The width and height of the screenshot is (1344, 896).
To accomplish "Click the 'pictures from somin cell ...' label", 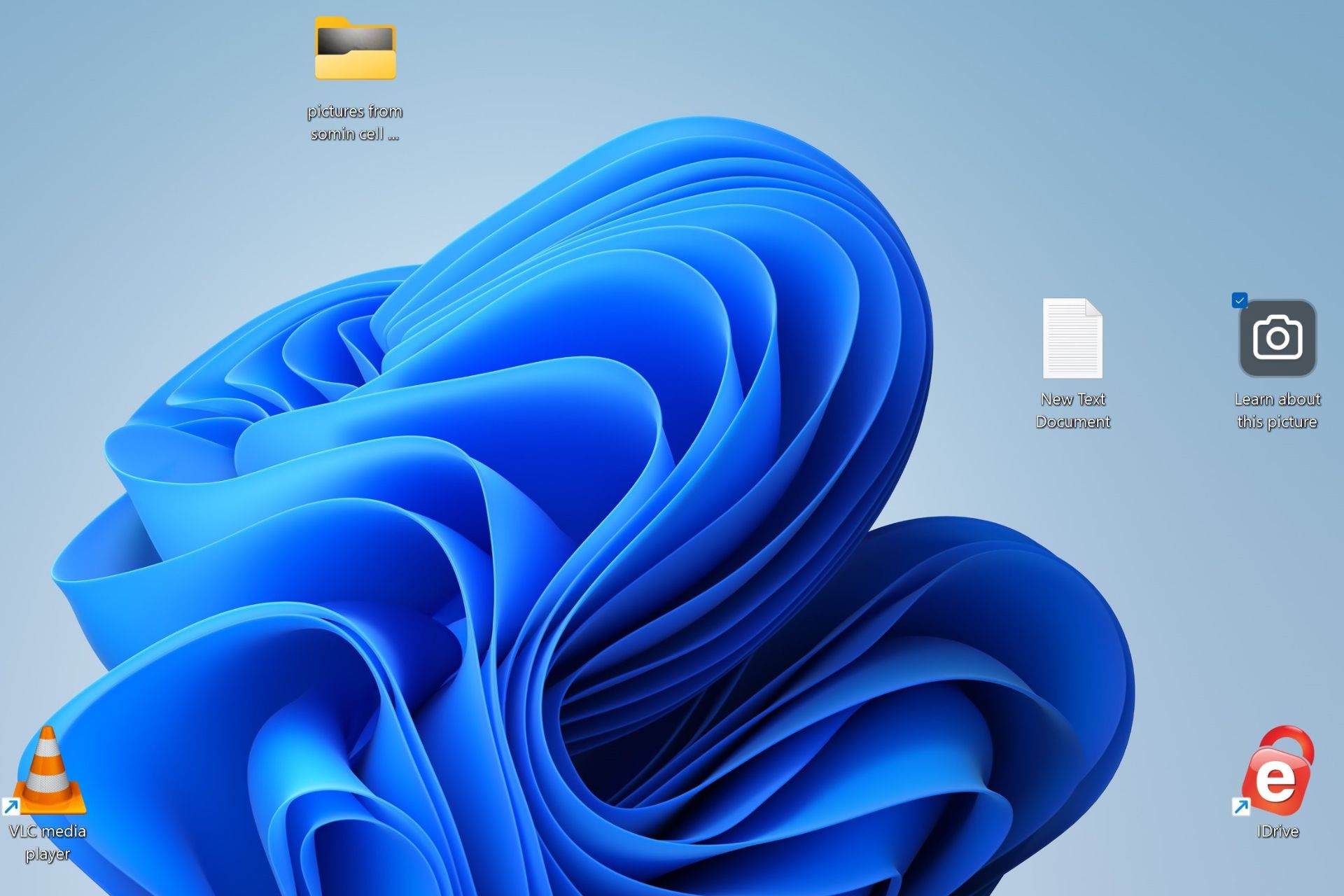I will pos(355,122).
